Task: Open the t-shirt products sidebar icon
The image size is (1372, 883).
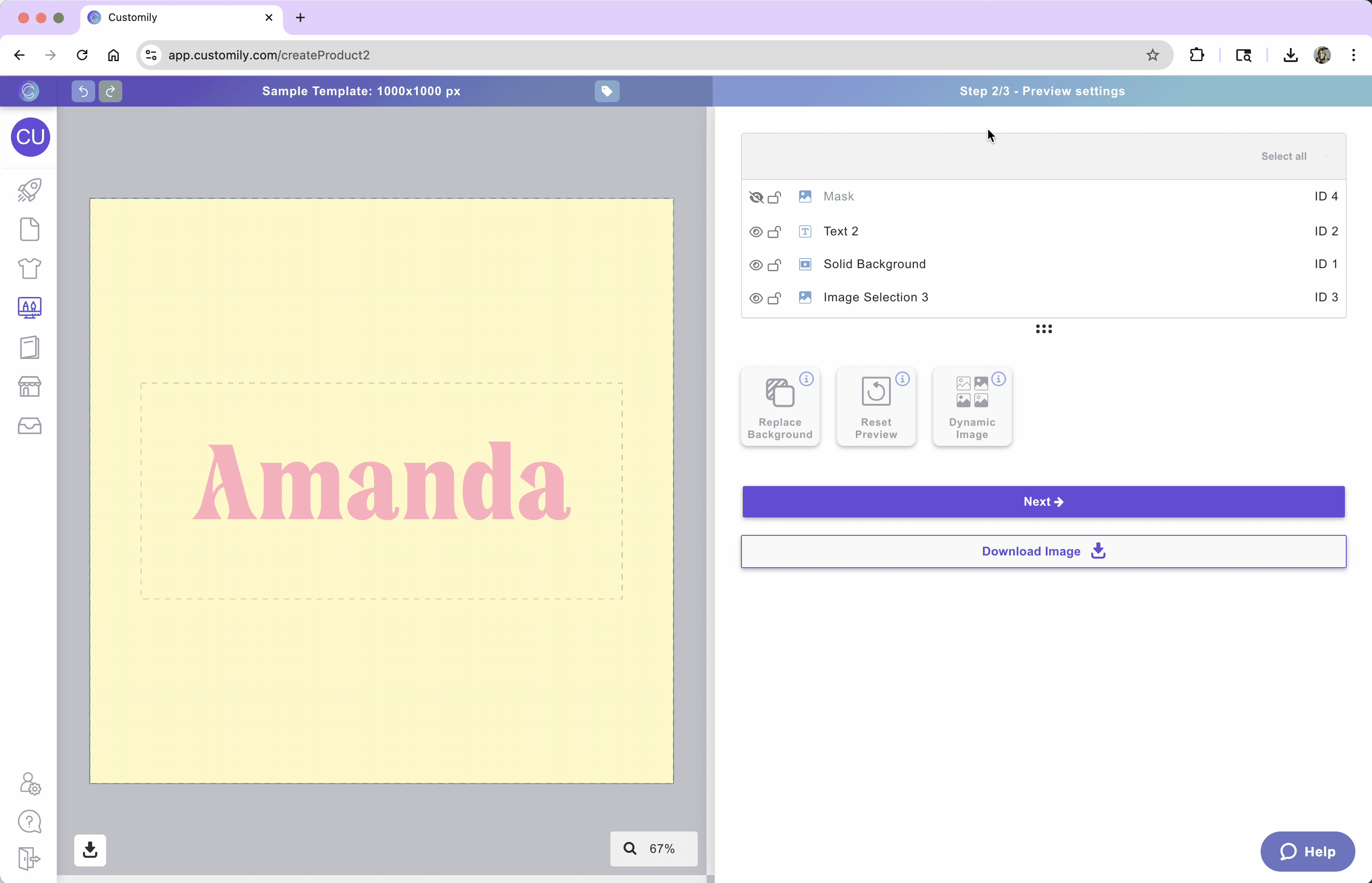Action: pos(30,268)
